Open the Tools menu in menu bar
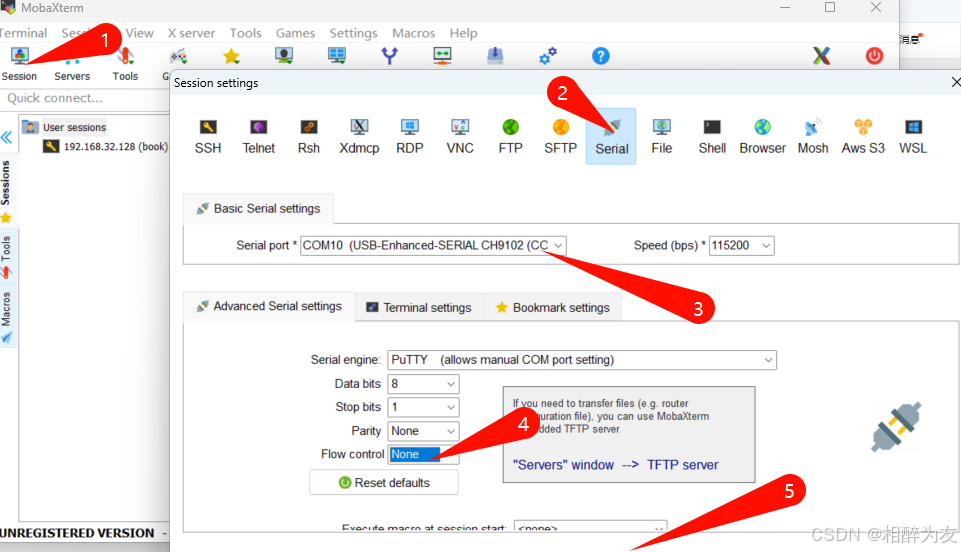The image size is (961, 552). (245, 33)
